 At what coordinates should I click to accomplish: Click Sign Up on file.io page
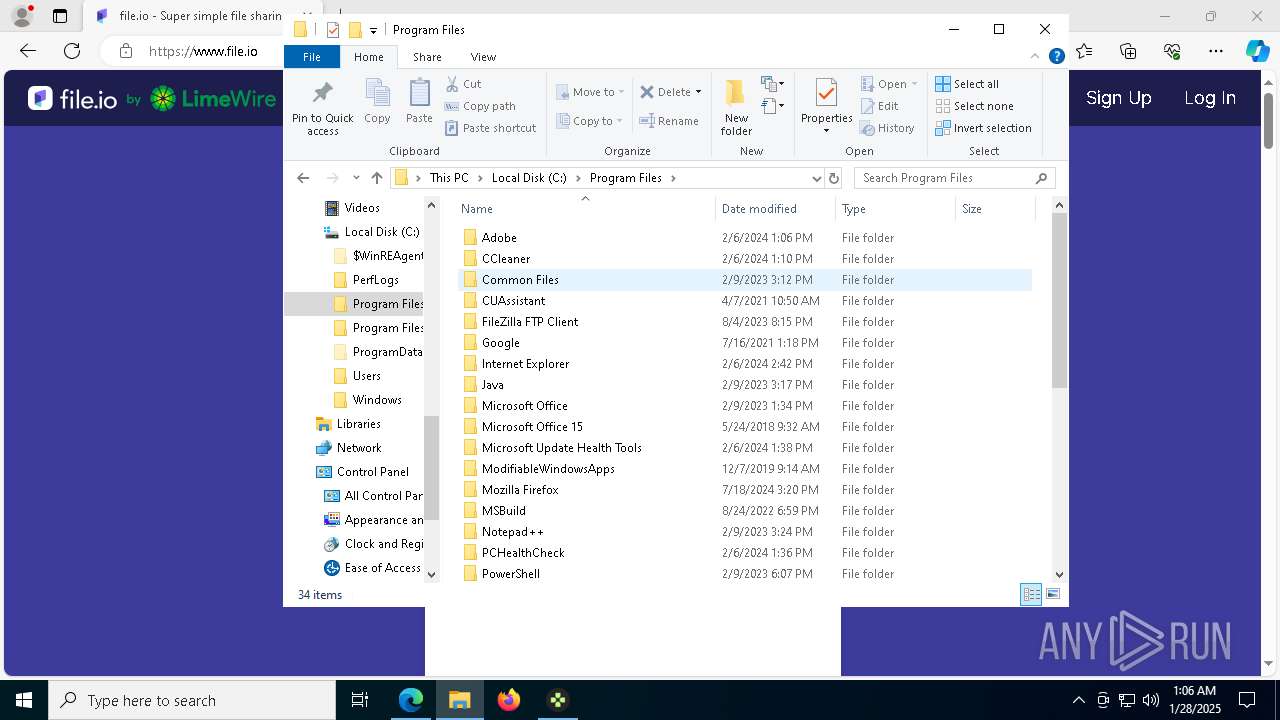pyautogui.click(x=1118, y=98)
